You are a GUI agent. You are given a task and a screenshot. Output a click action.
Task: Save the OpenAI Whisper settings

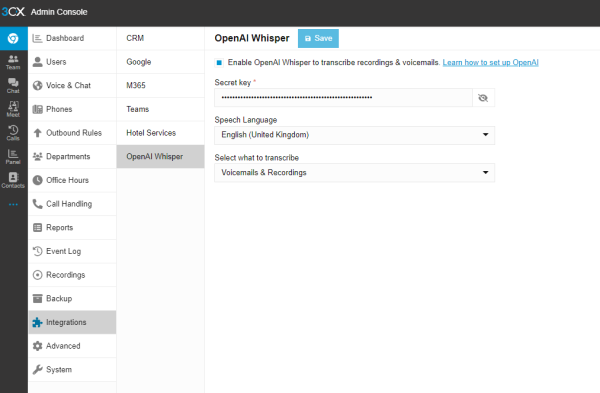318,38
